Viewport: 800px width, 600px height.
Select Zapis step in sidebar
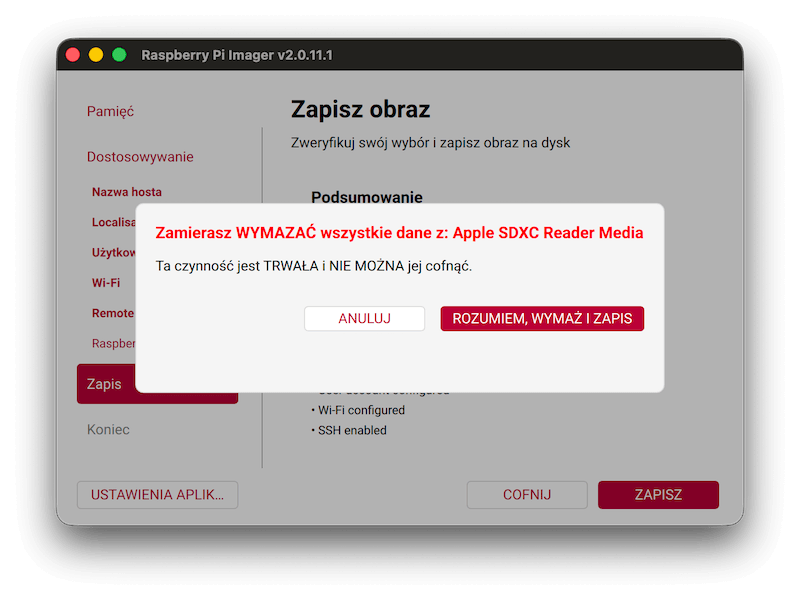pyautogui.click(x=106, y=384)
